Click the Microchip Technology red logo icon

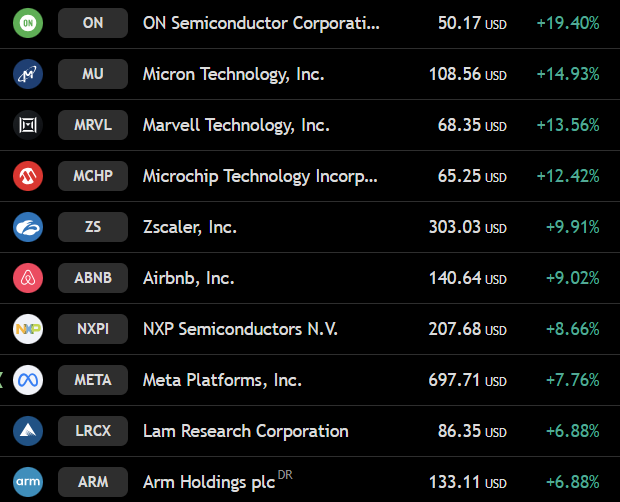28,176
